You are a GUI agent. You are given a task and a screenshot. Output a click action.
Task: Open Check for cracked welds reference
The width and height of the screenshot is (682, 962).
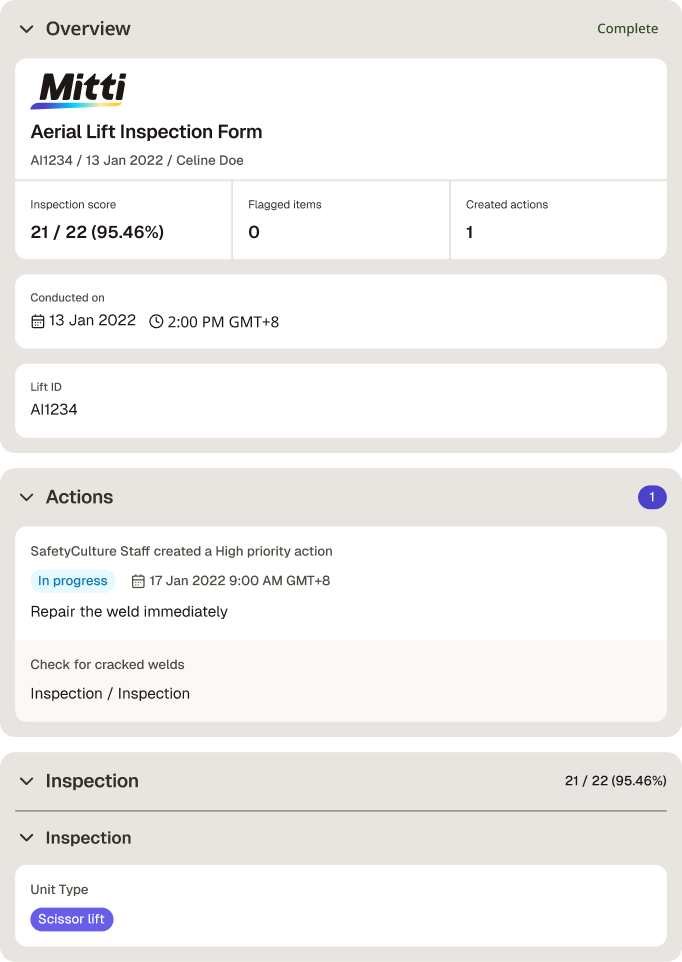(x=107, y=664)
